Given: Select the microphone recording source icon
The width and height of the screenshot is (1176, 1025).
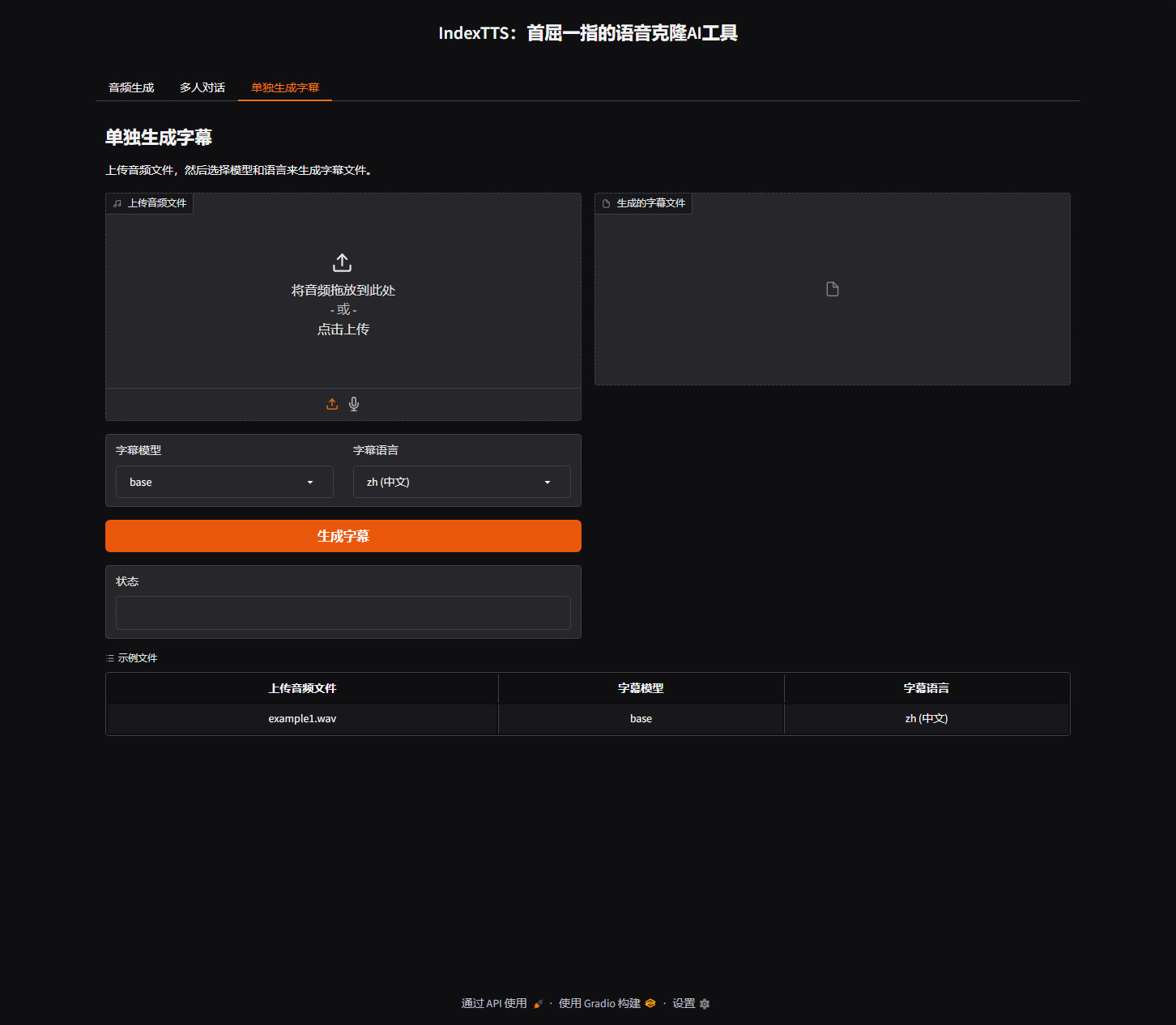Looking at the screenshot, I should click(354, 404).
